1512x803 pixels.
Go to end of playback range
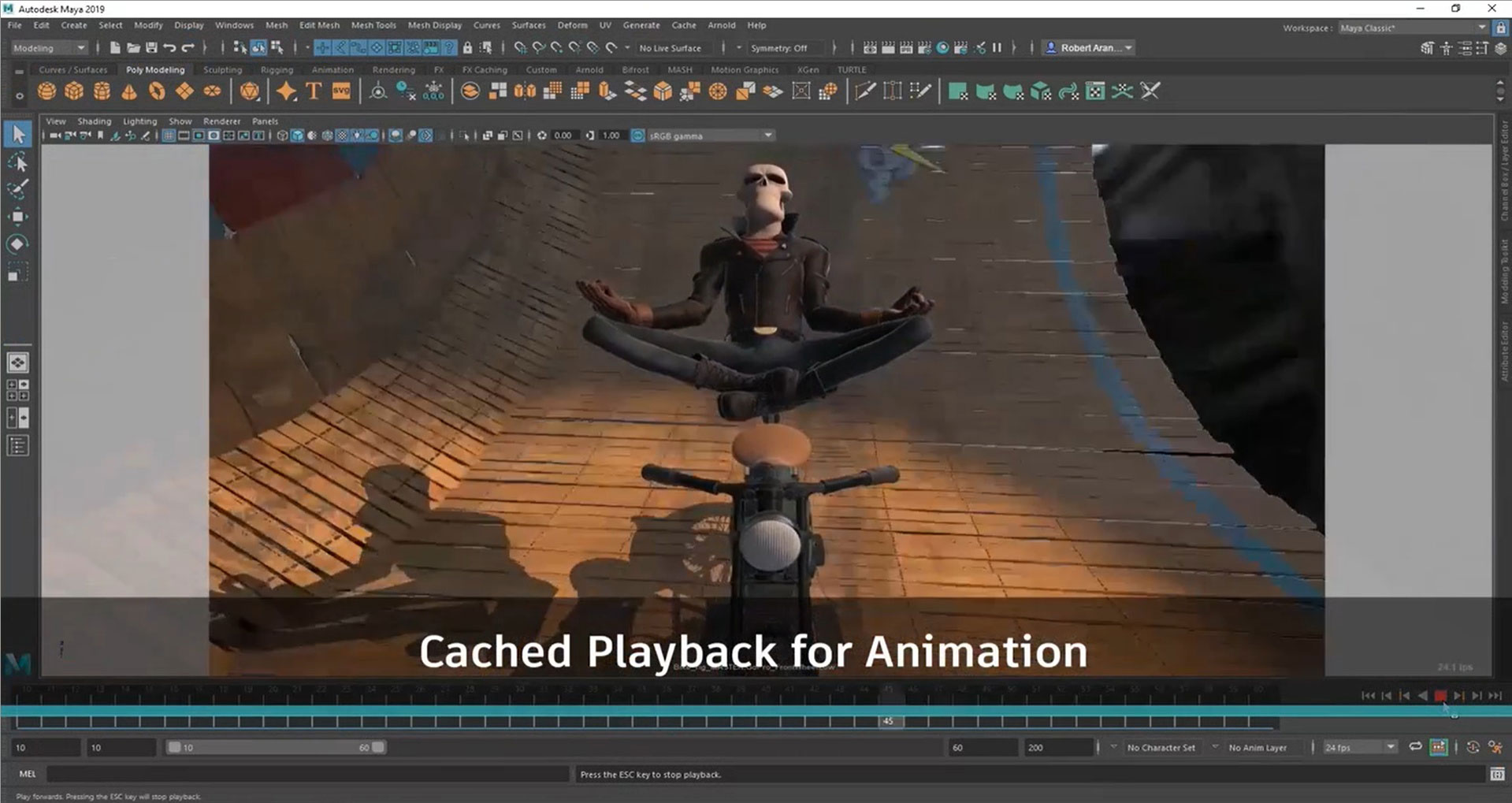coord(1495,696)
